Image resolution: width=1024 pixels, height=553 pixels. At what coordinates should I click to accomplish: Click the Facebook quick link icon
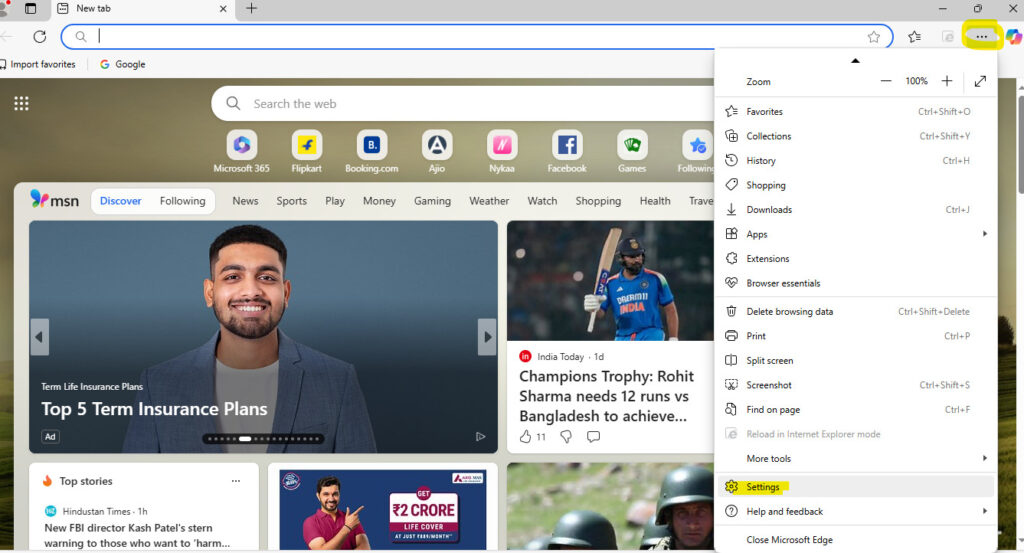coord(567,145)
